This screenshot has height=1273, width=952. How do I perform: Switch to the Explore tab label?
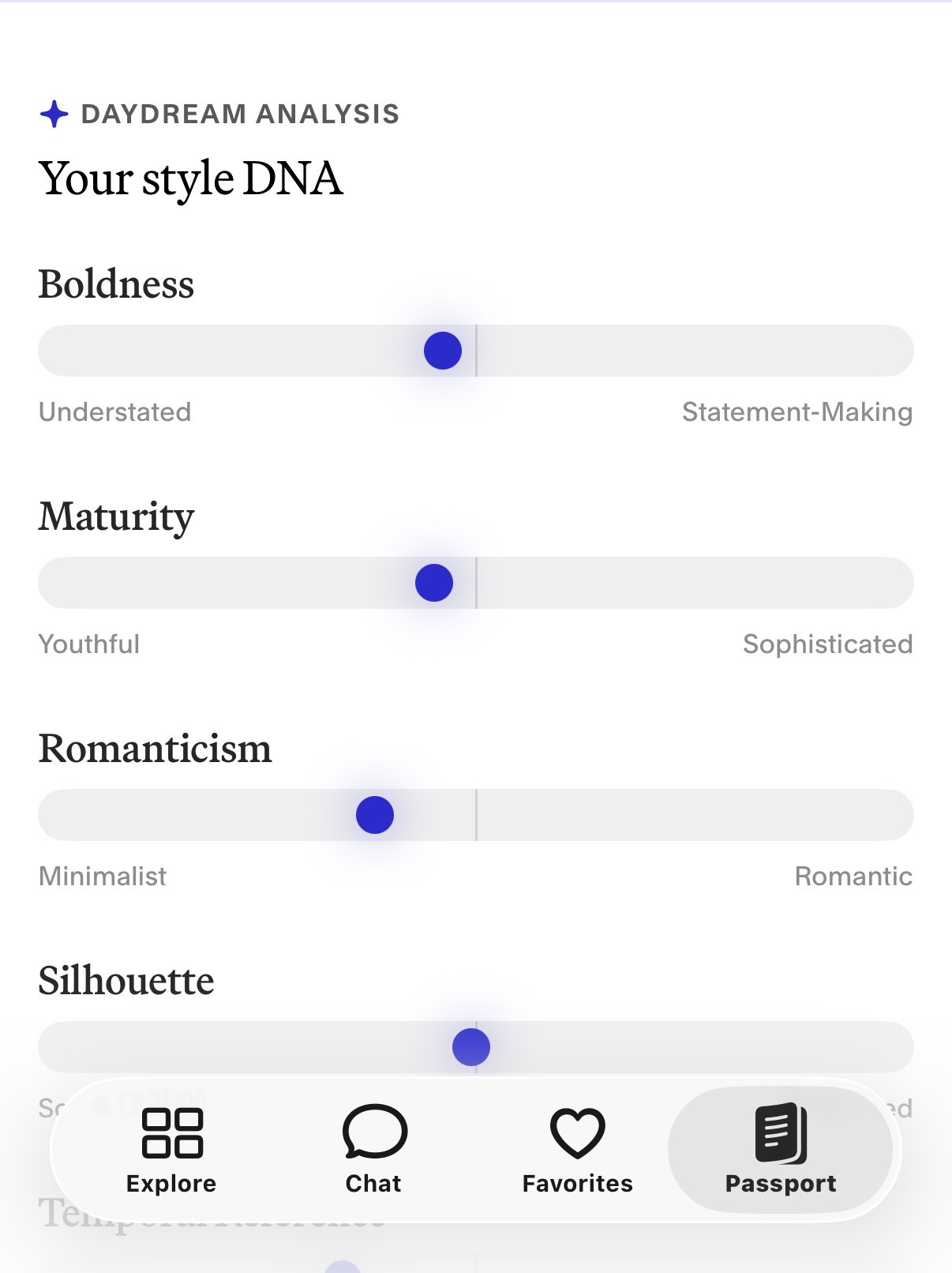click(171, 1184)
